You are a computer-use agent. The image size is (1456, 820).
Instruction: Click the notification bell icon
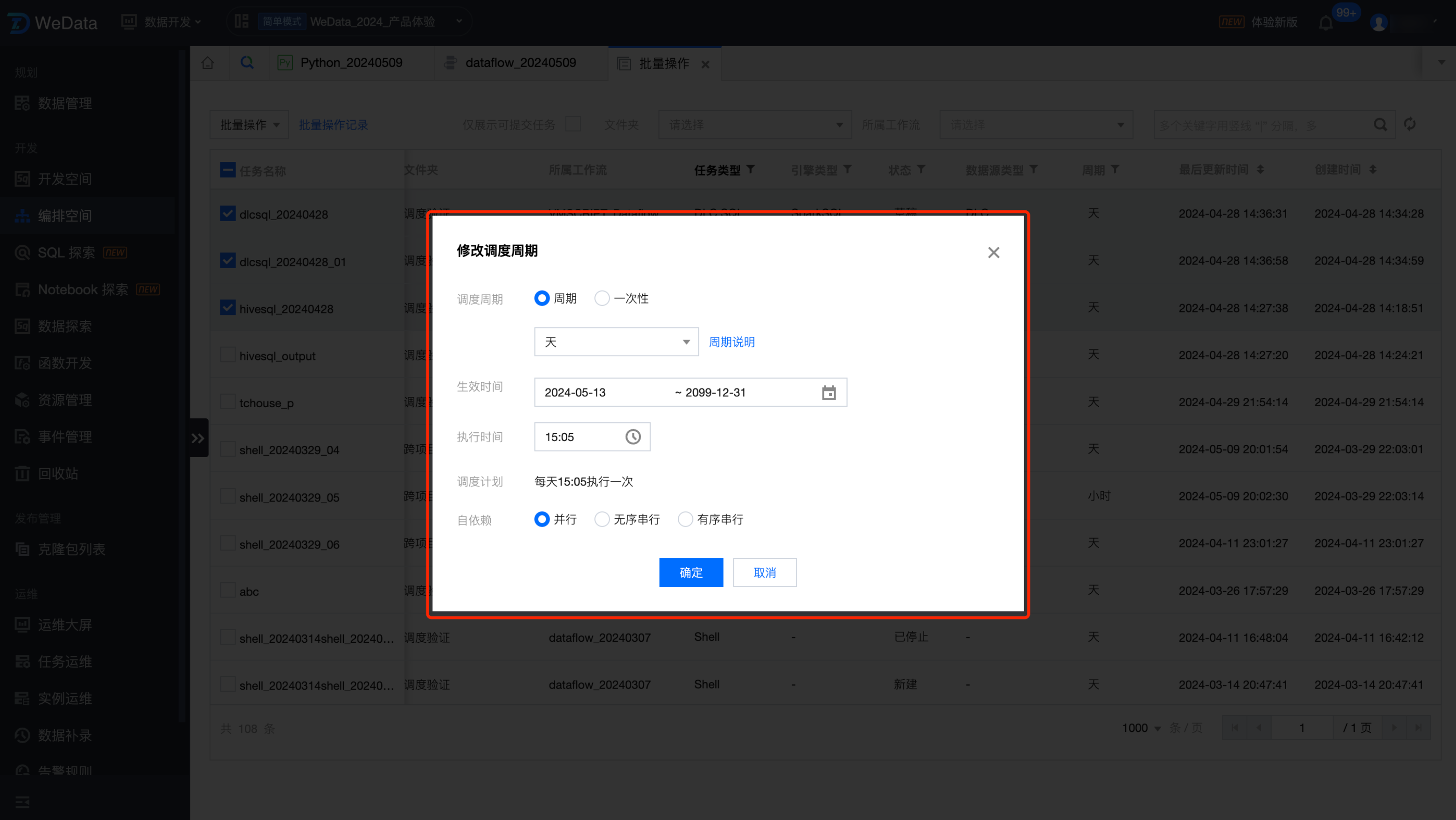pos(1325,23)
